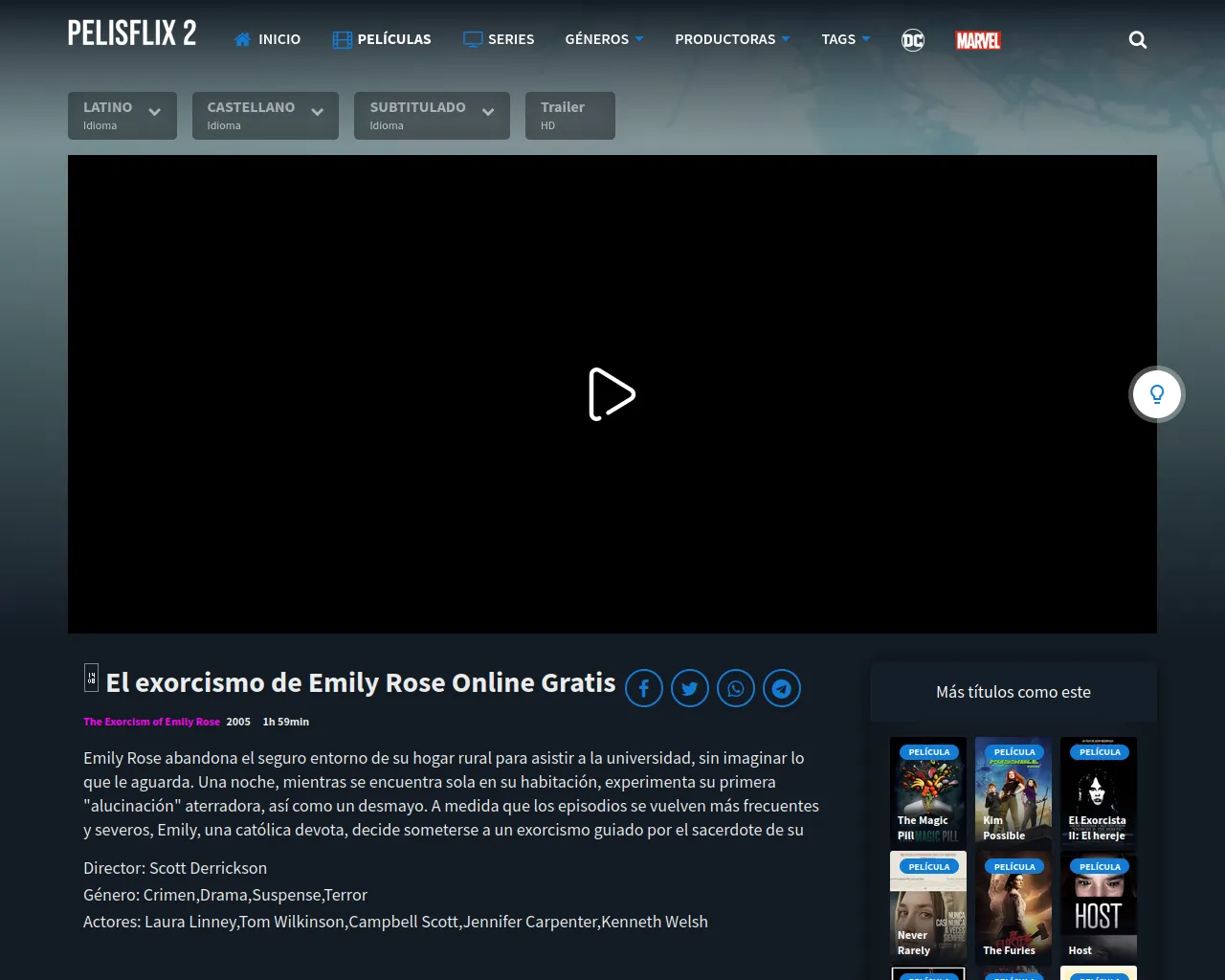1225x980 pixels.
Task: Expand the LATINO language dropdown
Action: (122, 115)
